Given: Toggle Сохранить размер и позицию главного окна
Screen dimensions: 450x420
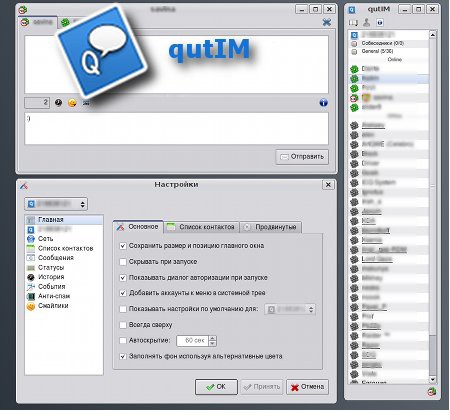Looking at the screenshot, I should click(123, 246).
